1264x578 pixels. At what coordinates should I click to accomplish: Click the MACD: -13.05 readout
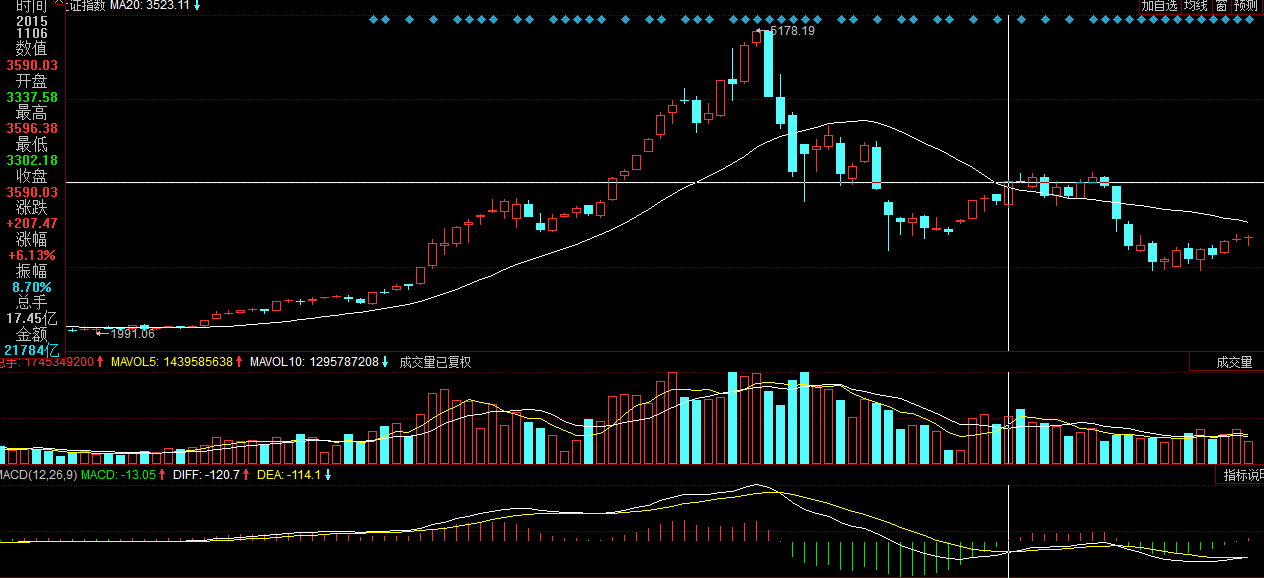[x=119, y=475]
